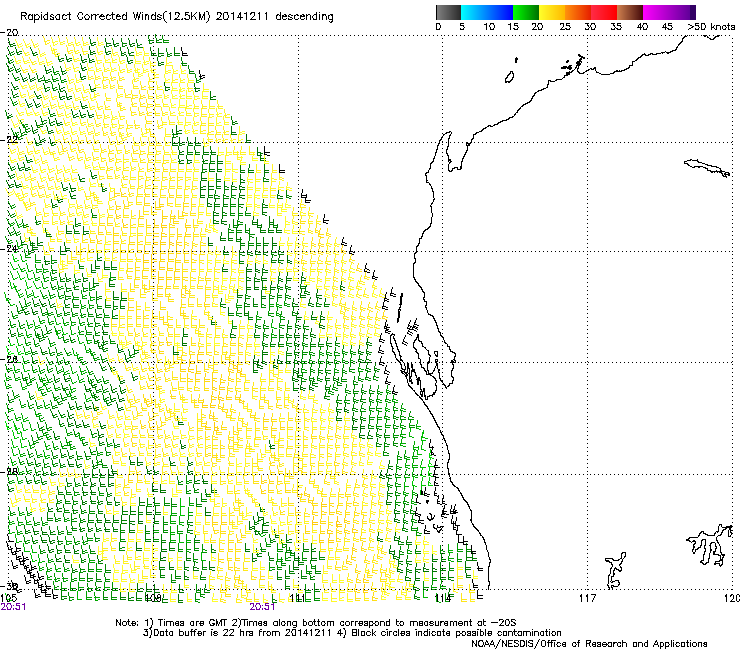Click the cyan 5-10 knots legend swatch

(x=474, y=12)
